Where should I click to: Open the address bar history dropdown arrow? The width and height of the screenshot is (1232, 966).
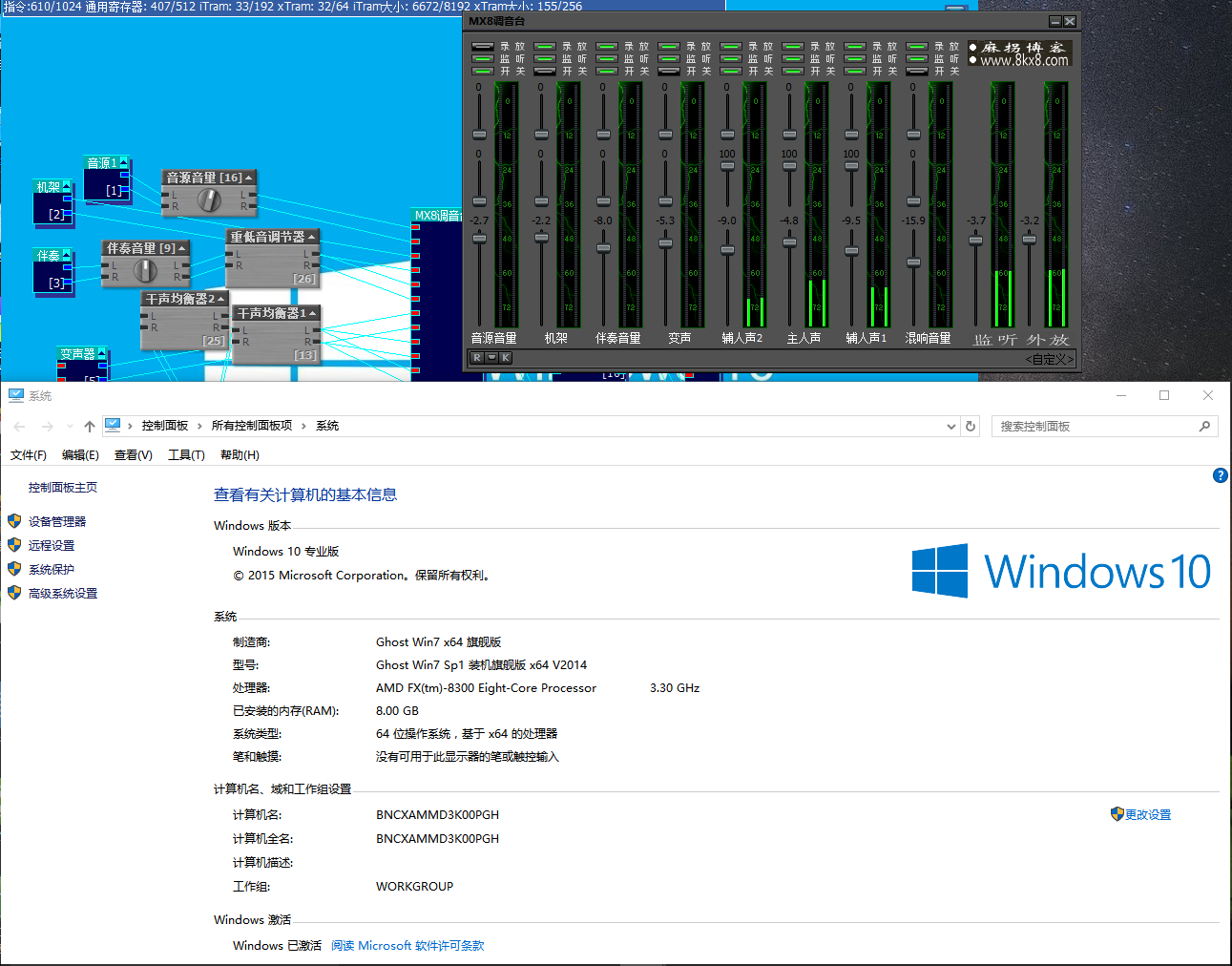tap(950, 427)
